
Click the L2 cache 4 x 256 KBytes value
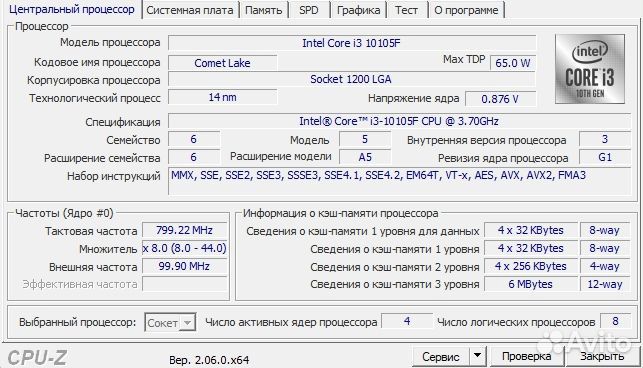[531, 266]
